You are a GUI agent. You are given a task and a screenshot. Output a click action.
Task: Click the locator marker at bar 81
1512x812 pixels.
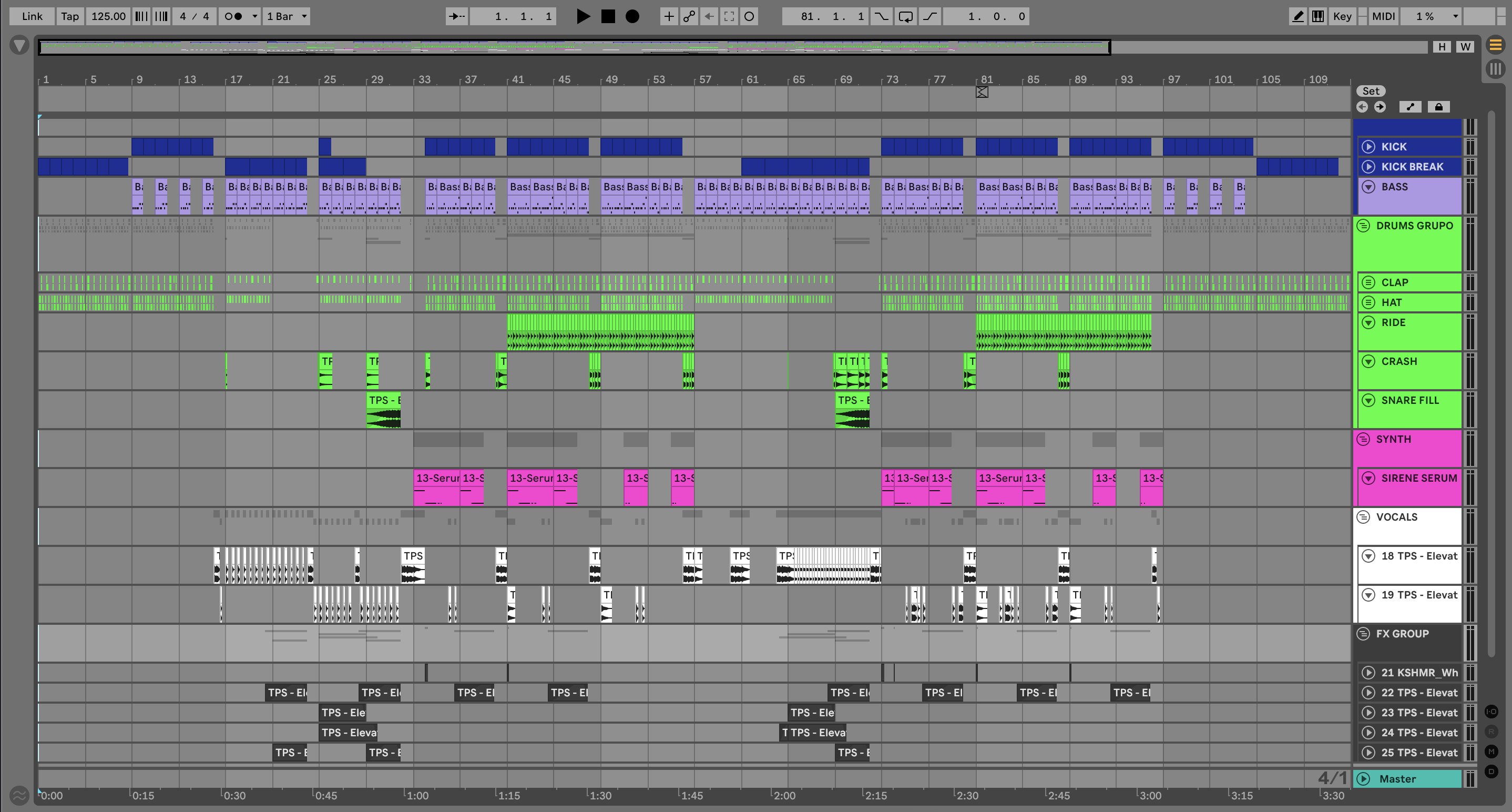(x=982, y=92)
